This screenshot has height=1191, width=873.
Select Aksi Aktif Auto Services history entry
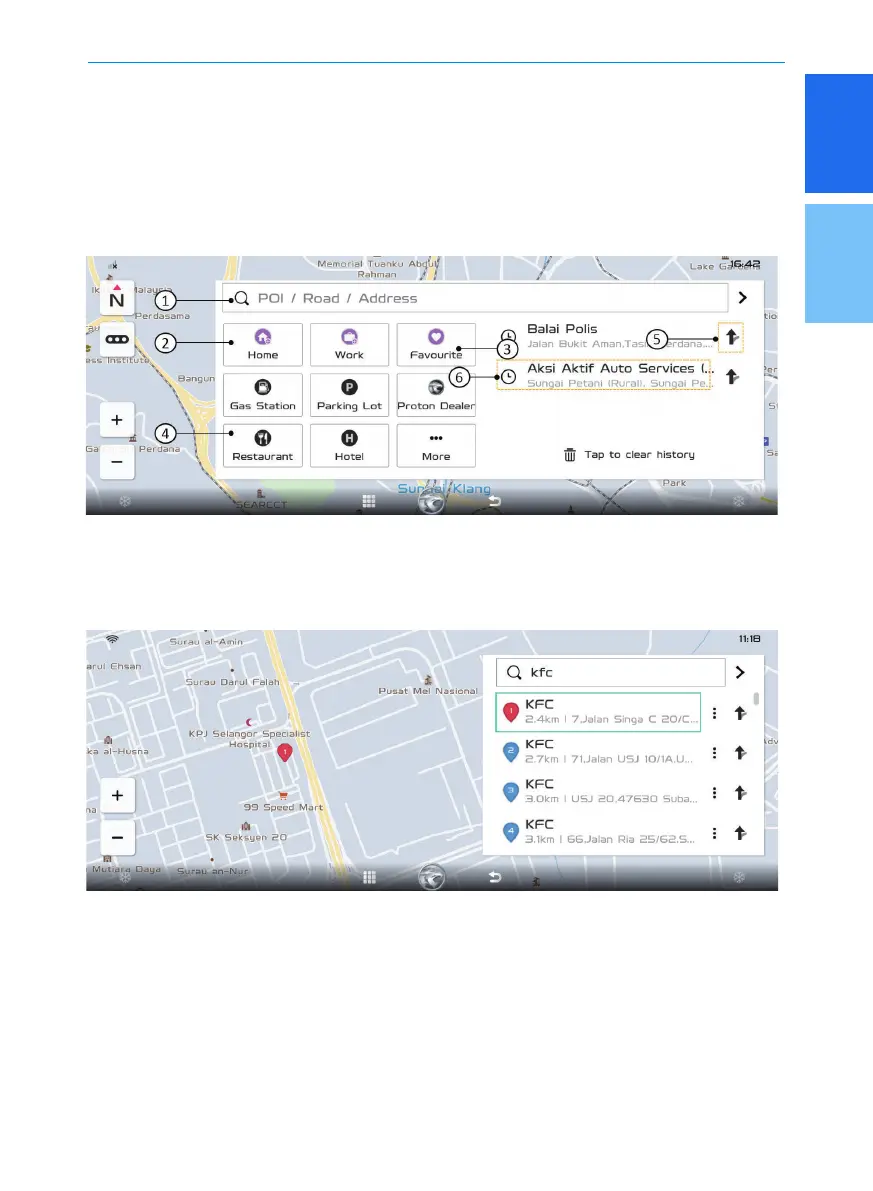(604, 375)
